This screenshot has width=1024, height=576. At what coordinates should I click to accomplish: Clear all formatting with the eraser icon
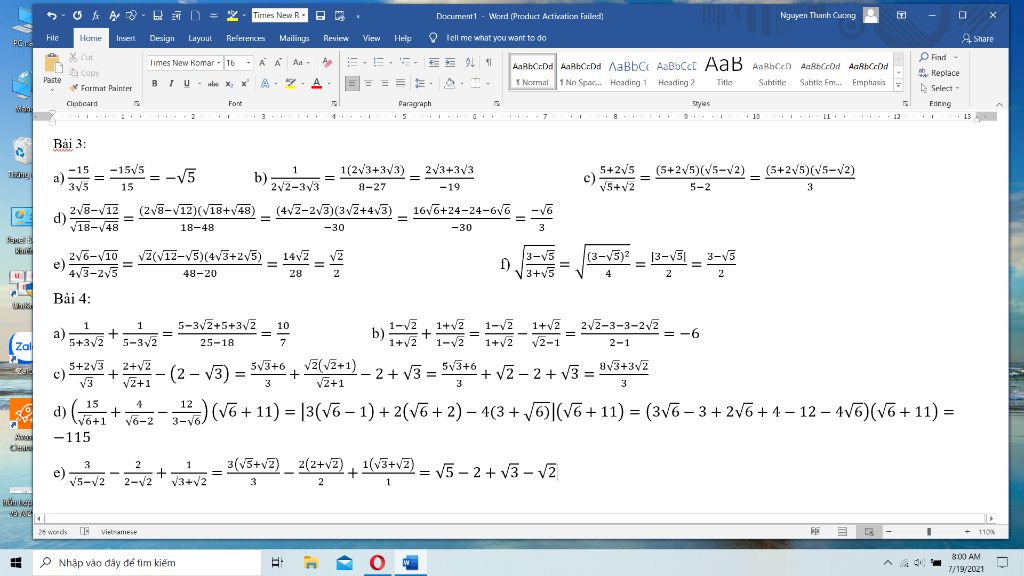coord(327,63)
